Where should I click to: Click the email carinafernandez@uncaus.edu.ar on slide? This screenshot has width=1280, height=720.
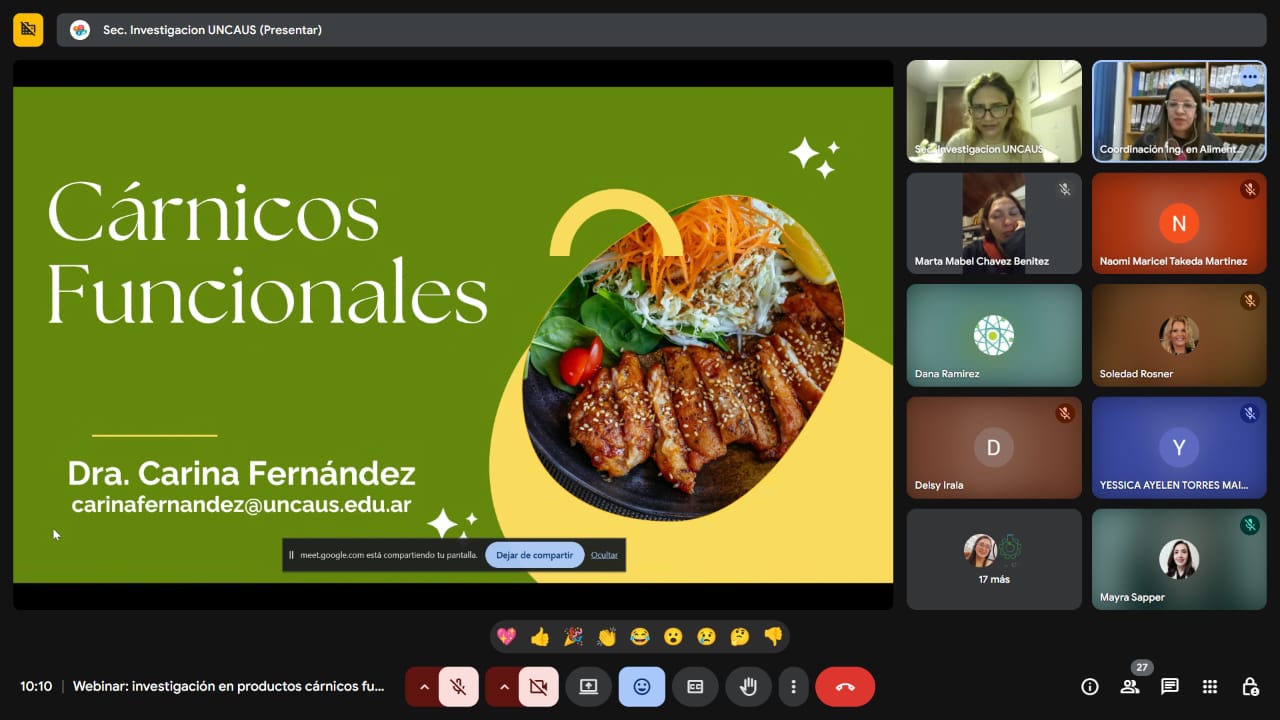[x=241, y=505]
